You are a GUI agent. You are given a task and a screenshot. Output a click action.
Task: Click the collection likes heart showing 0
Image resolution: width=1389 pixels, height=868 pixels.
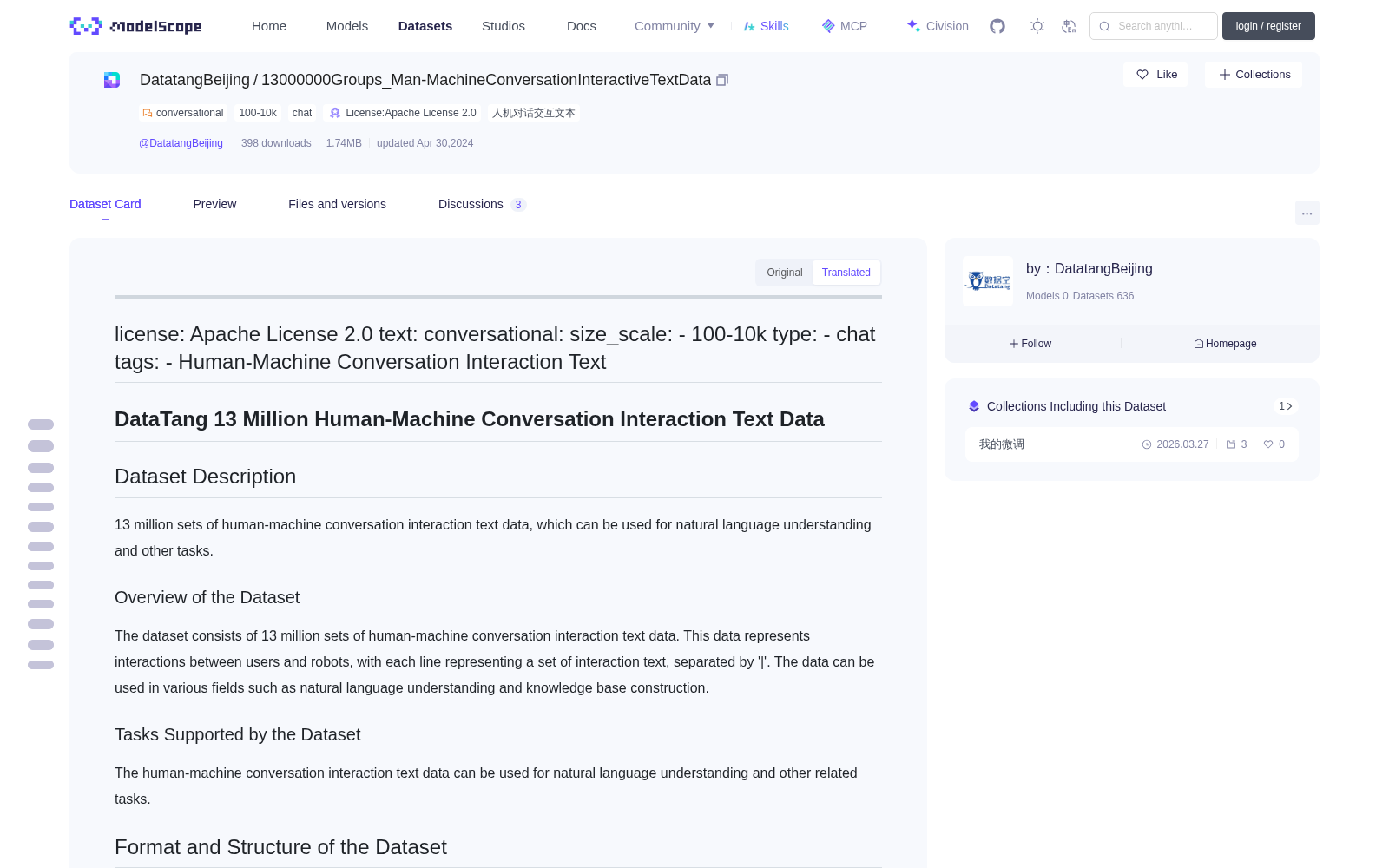1274,444
